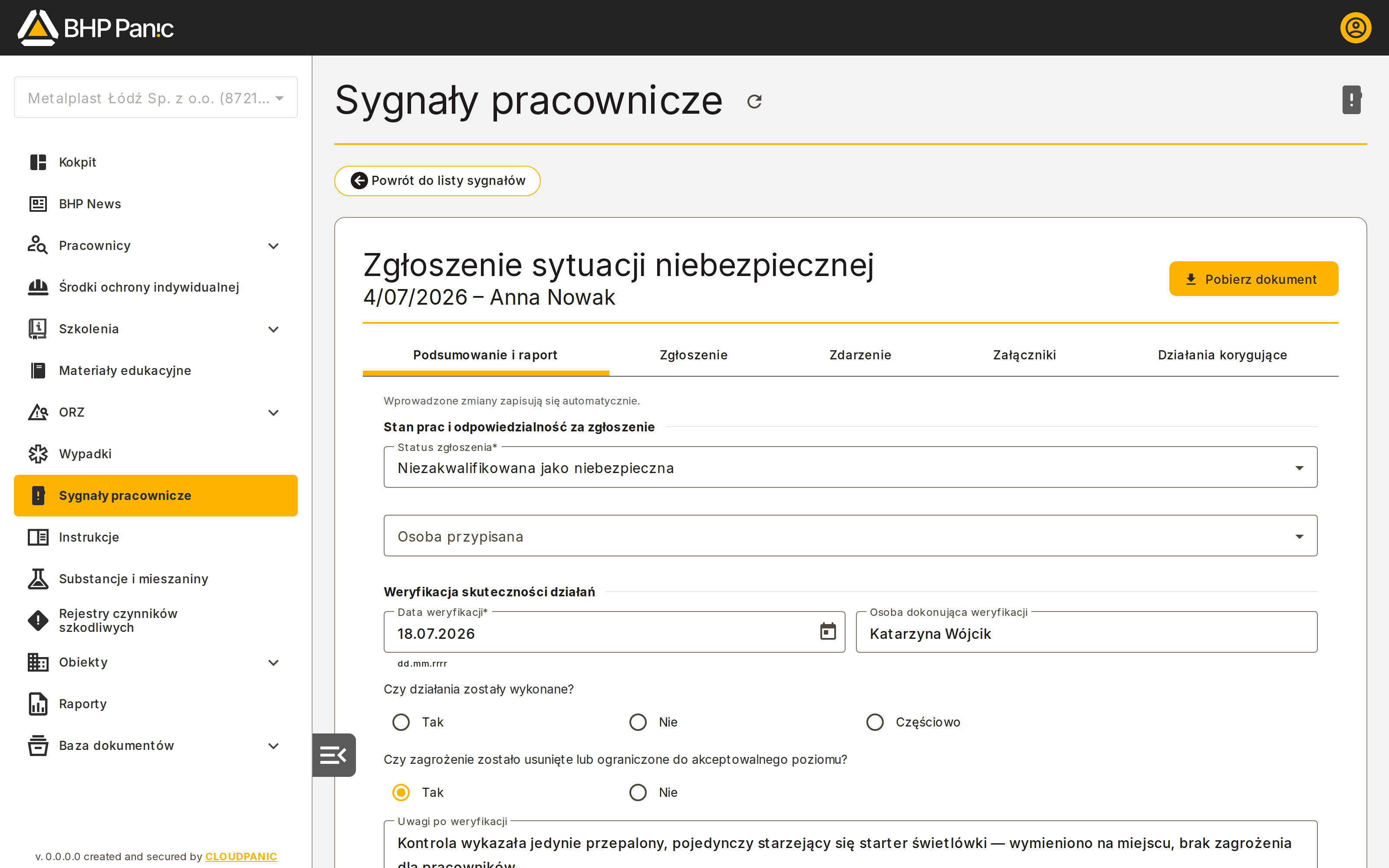Switch to the Podsumowanie i raport tab
The image size is (1389, 868).
(x=486, y=355)
